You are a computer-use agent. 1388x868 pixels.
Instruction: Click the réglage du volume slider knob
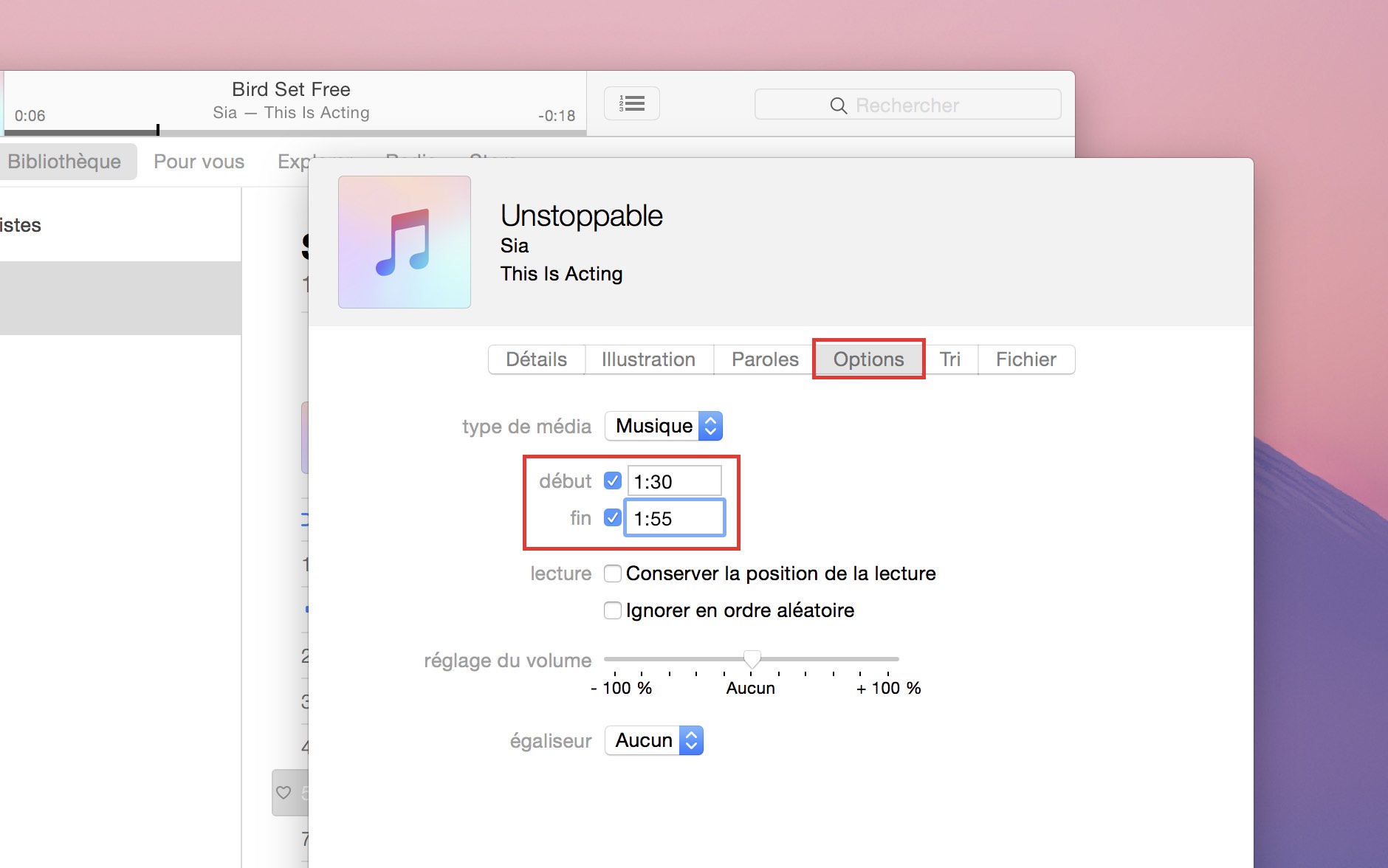click(752, 659)
